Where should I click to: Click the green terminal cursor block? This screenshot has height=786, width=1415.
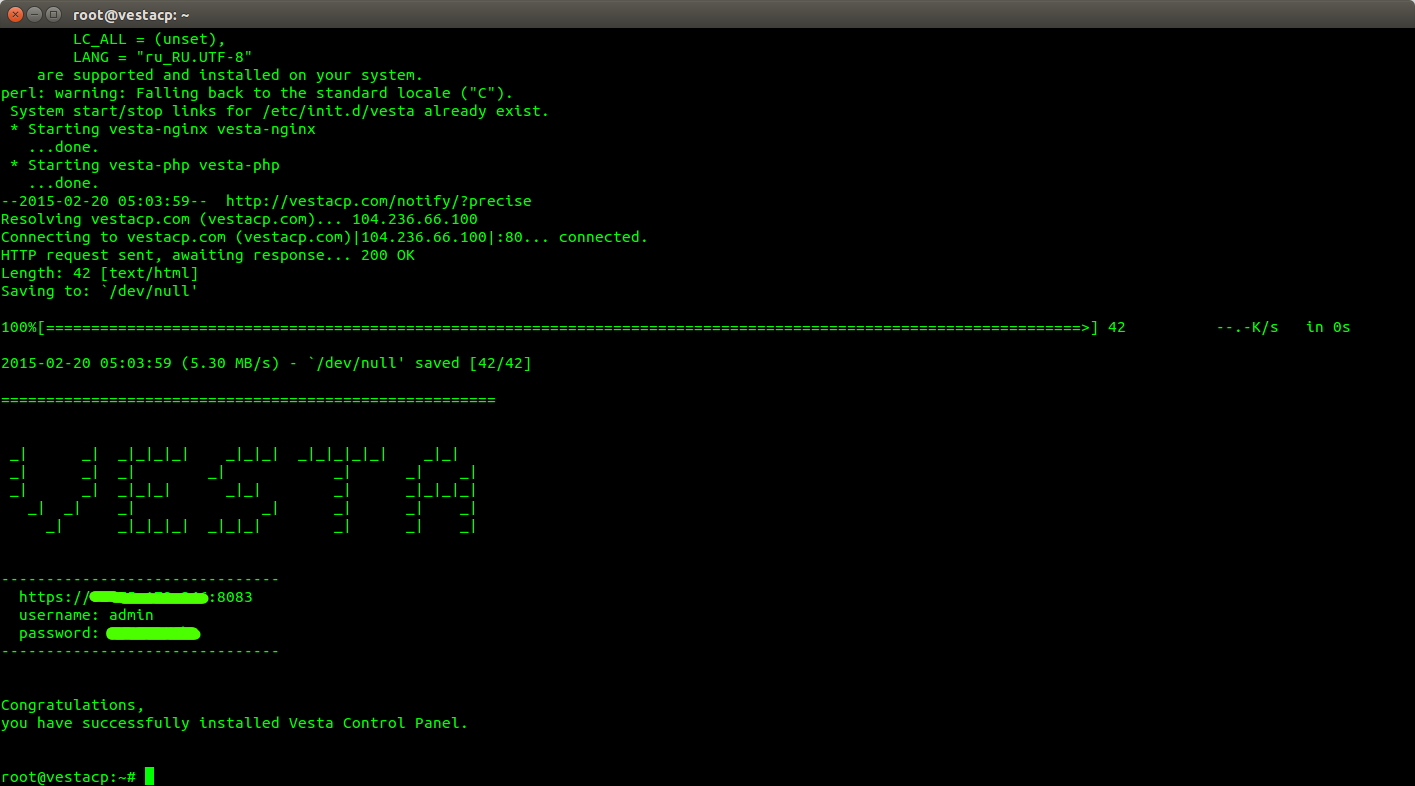click(150, 776)
